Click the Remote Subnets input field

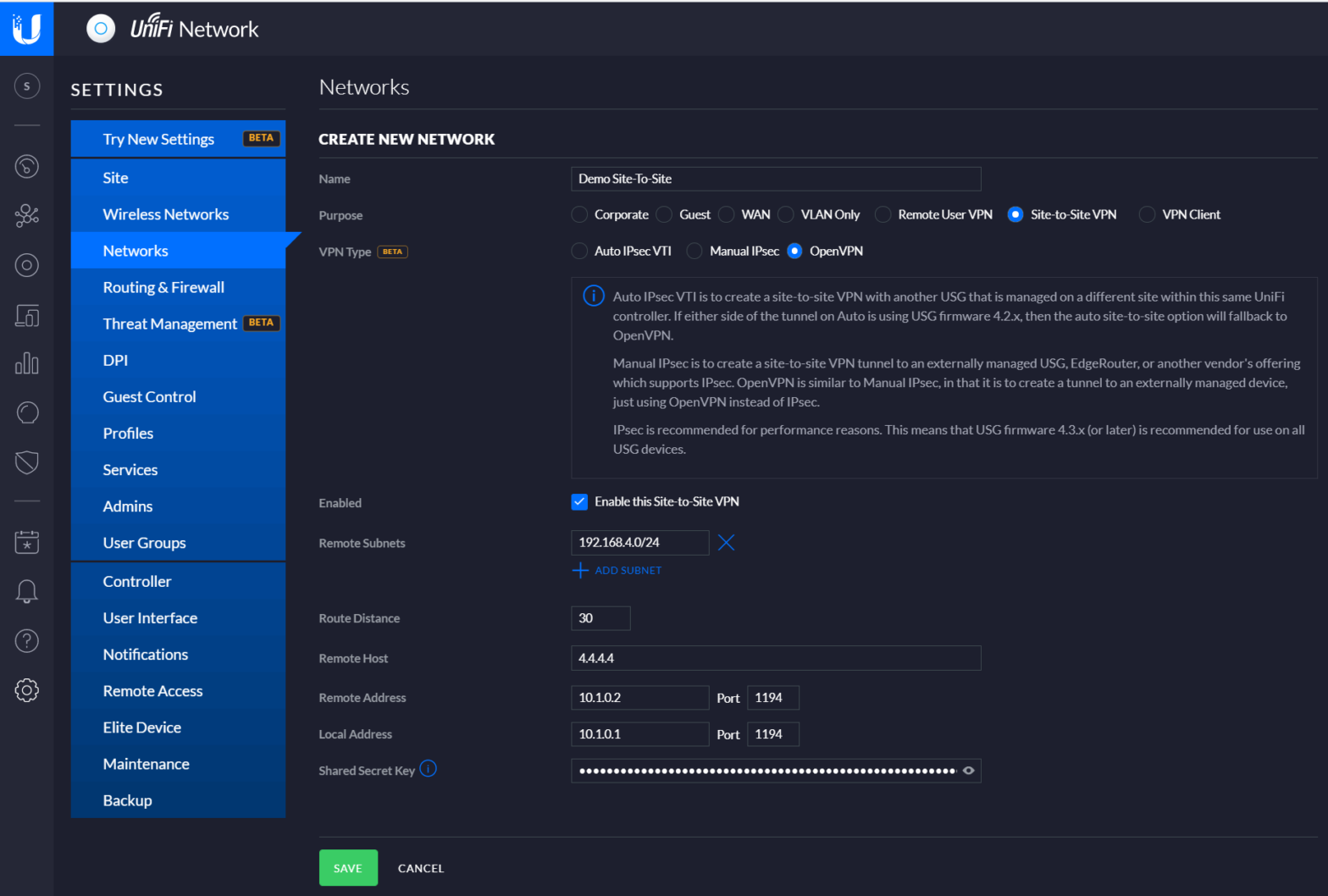[x=640, y=542]
